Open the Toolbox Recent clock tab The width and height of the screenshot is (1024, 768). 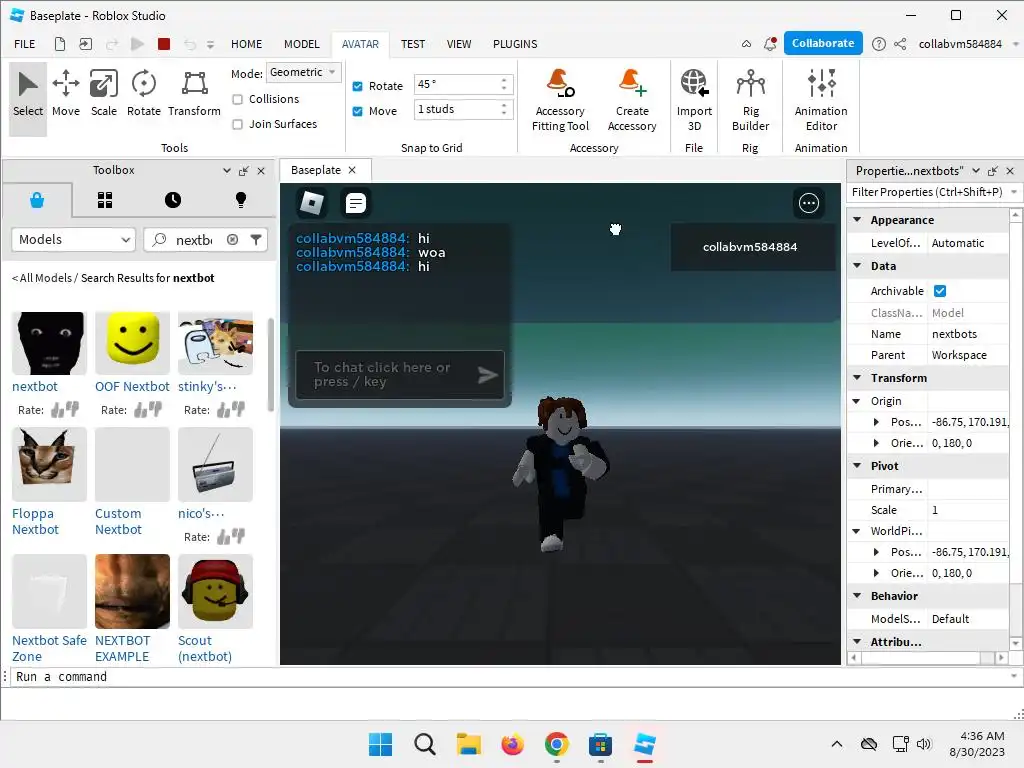(172, 200)
